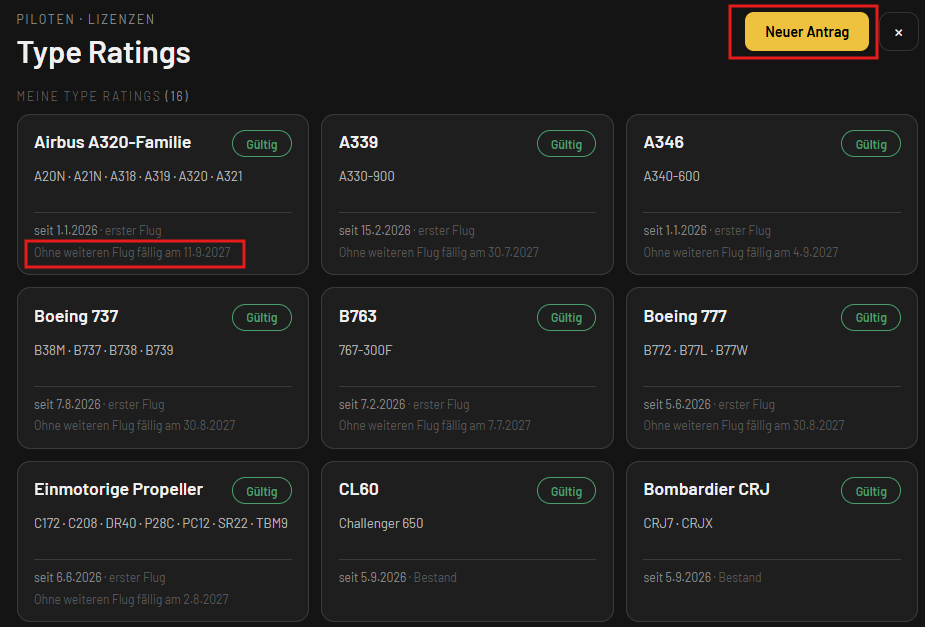Viewport: 925px width, 627px height.
Task: Click the 'MEINE TYPE RATINGS (16)' label
Action: click(103, 96)
